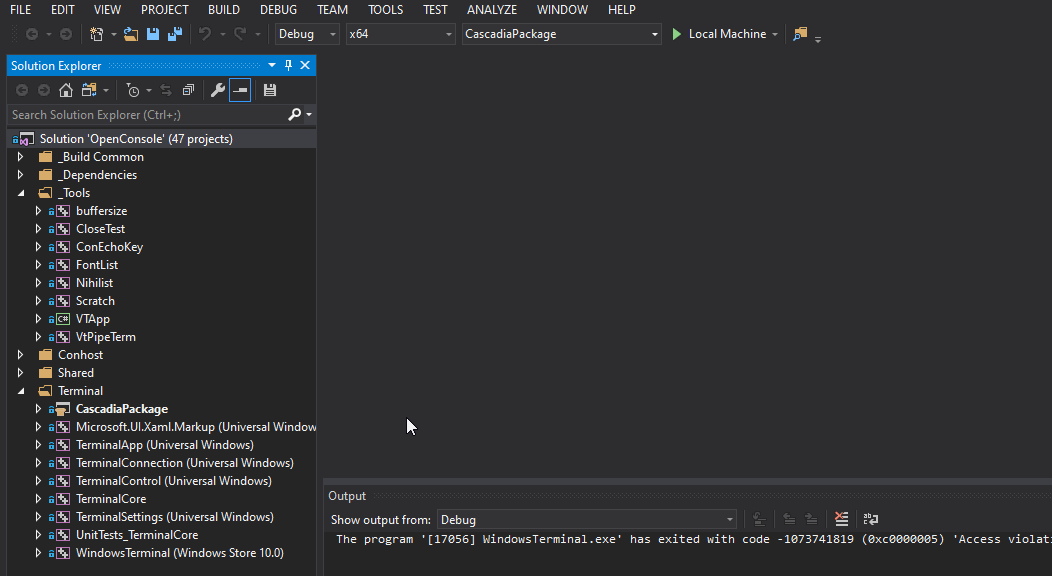Toggle word wrap in Output window
This screenshot has width=1052, height=576.
pos(871,519)
